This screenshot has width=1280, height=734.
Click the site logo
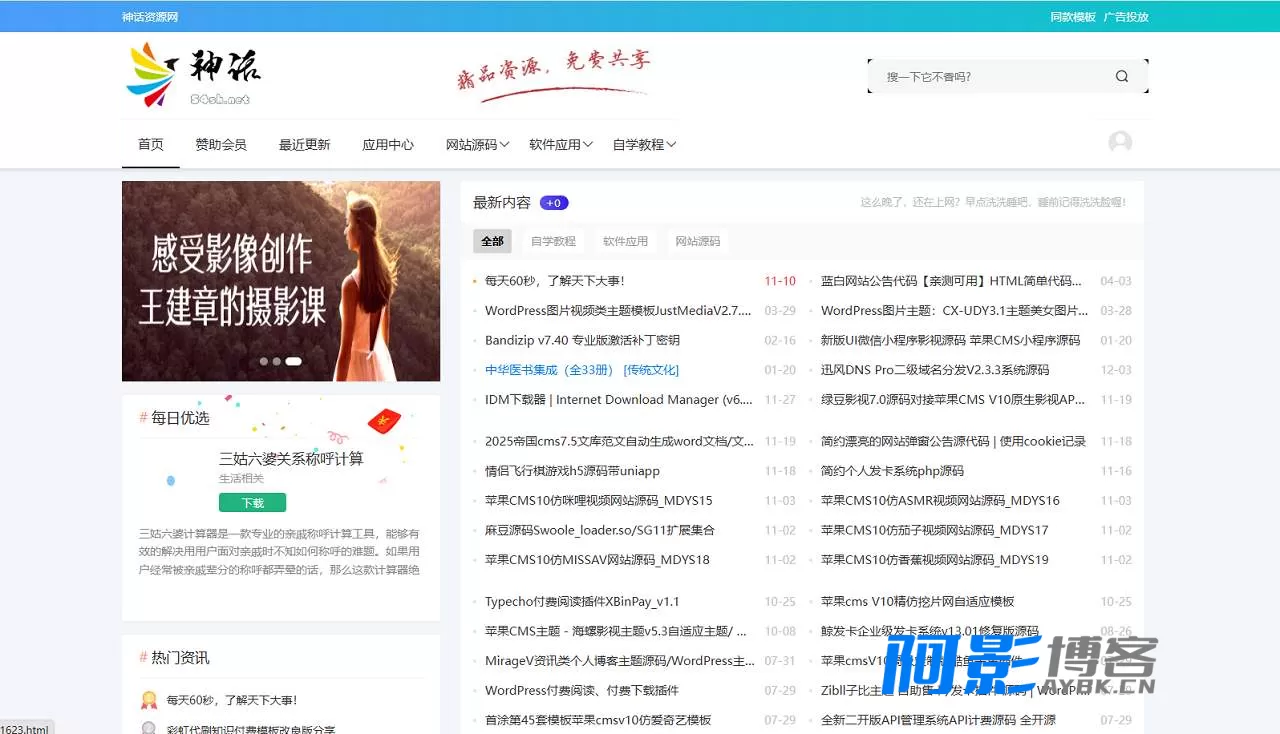(194, 75)
